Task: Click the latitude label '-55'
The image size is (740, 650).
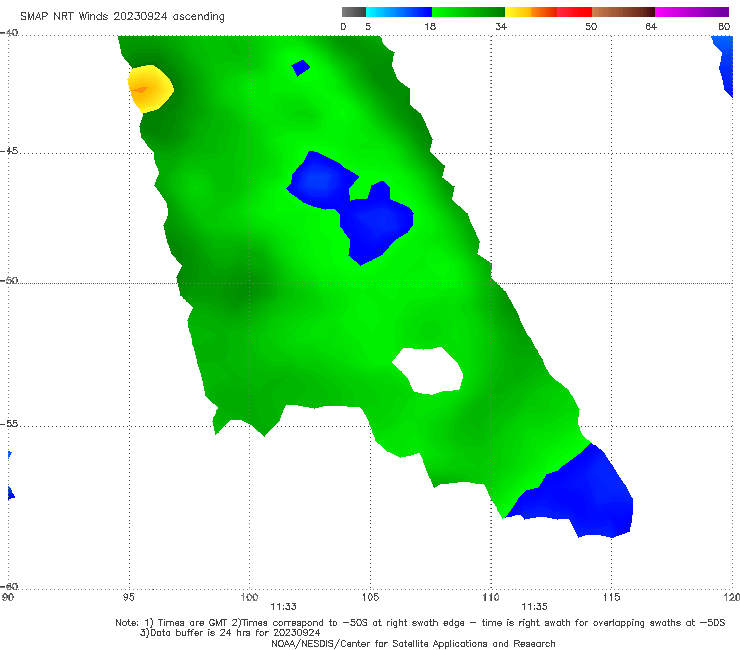Action: pos(9,424)
